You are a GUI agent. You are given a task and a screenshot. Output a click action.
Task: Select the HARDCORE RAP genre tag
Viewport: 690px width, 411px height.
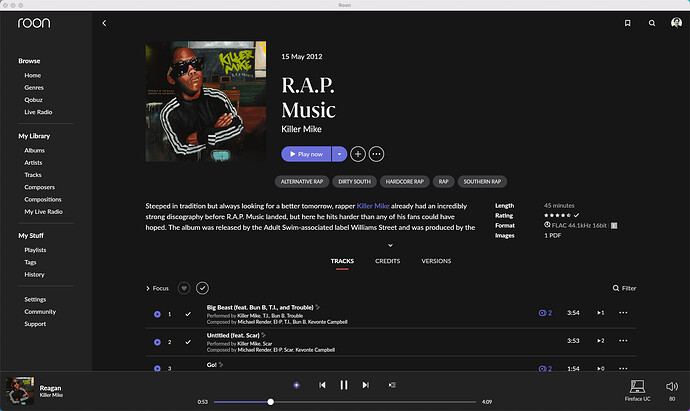click(404, 182)
